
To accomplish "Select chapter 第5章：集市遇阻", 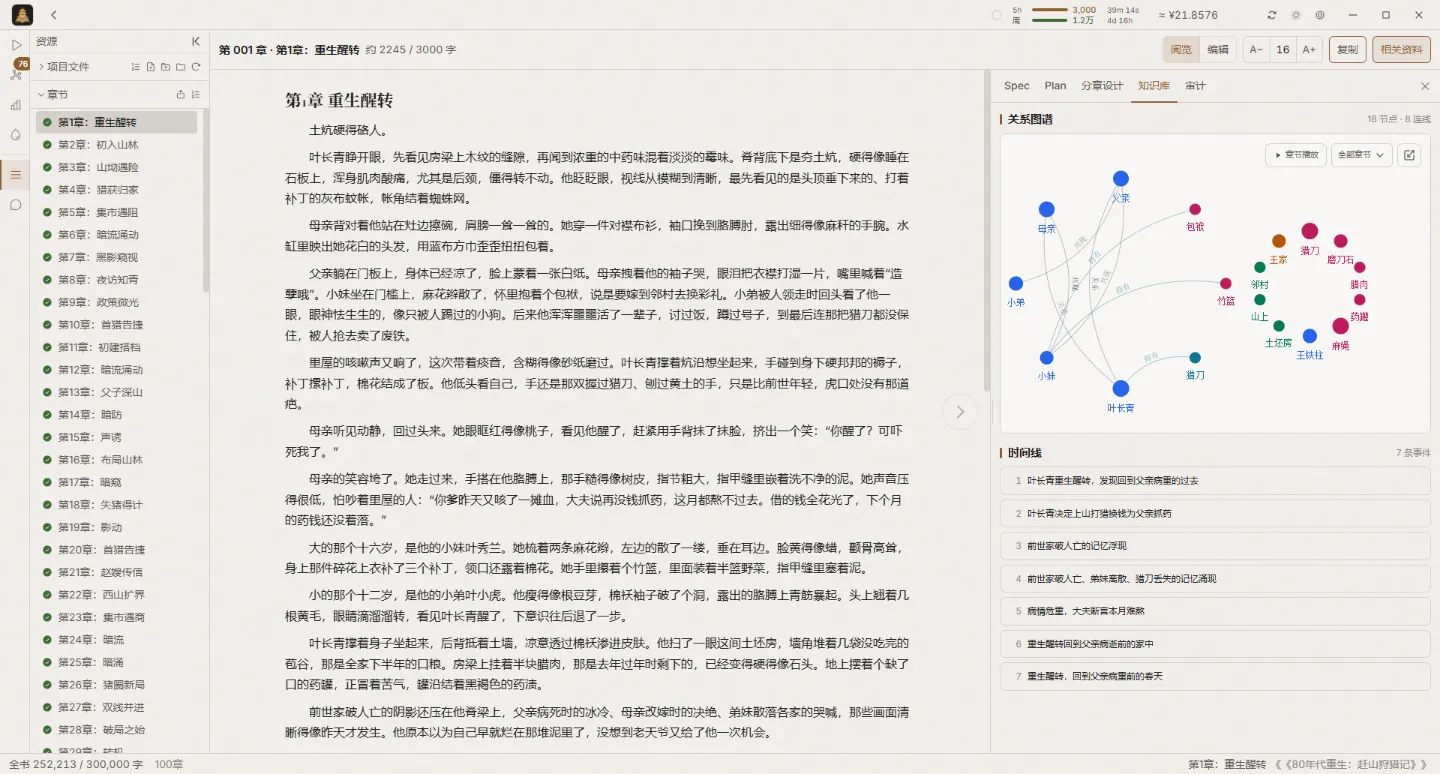I will (116, 212).
